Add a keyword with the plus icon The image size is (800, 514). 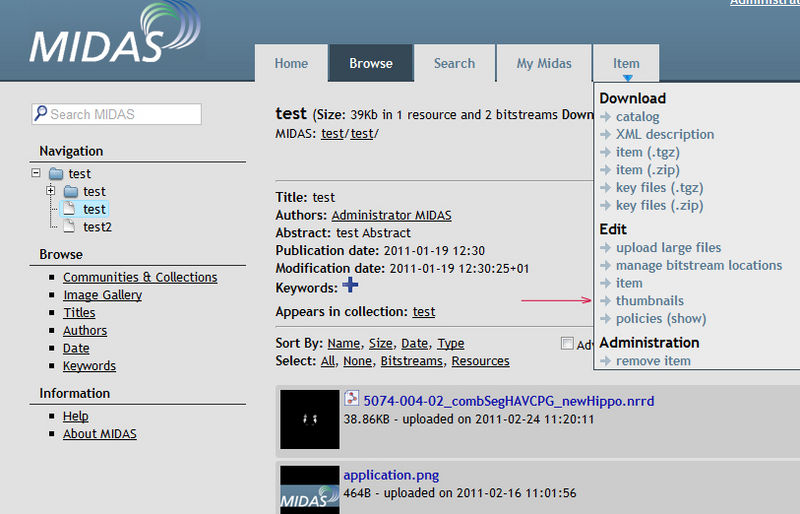350,286
